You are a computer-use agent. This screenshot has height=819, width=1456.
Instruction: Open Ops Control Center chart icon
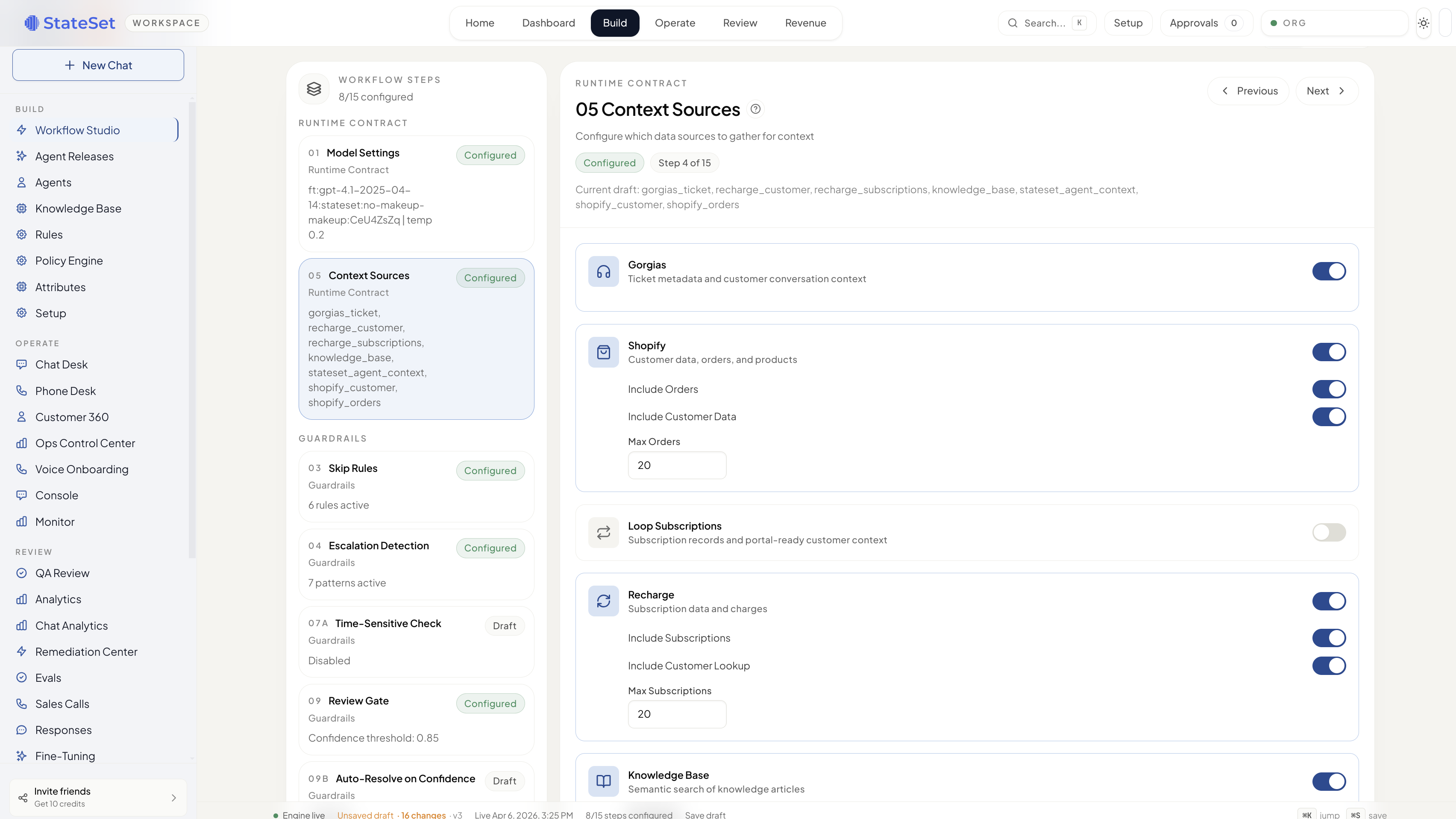tap(21, 443)
